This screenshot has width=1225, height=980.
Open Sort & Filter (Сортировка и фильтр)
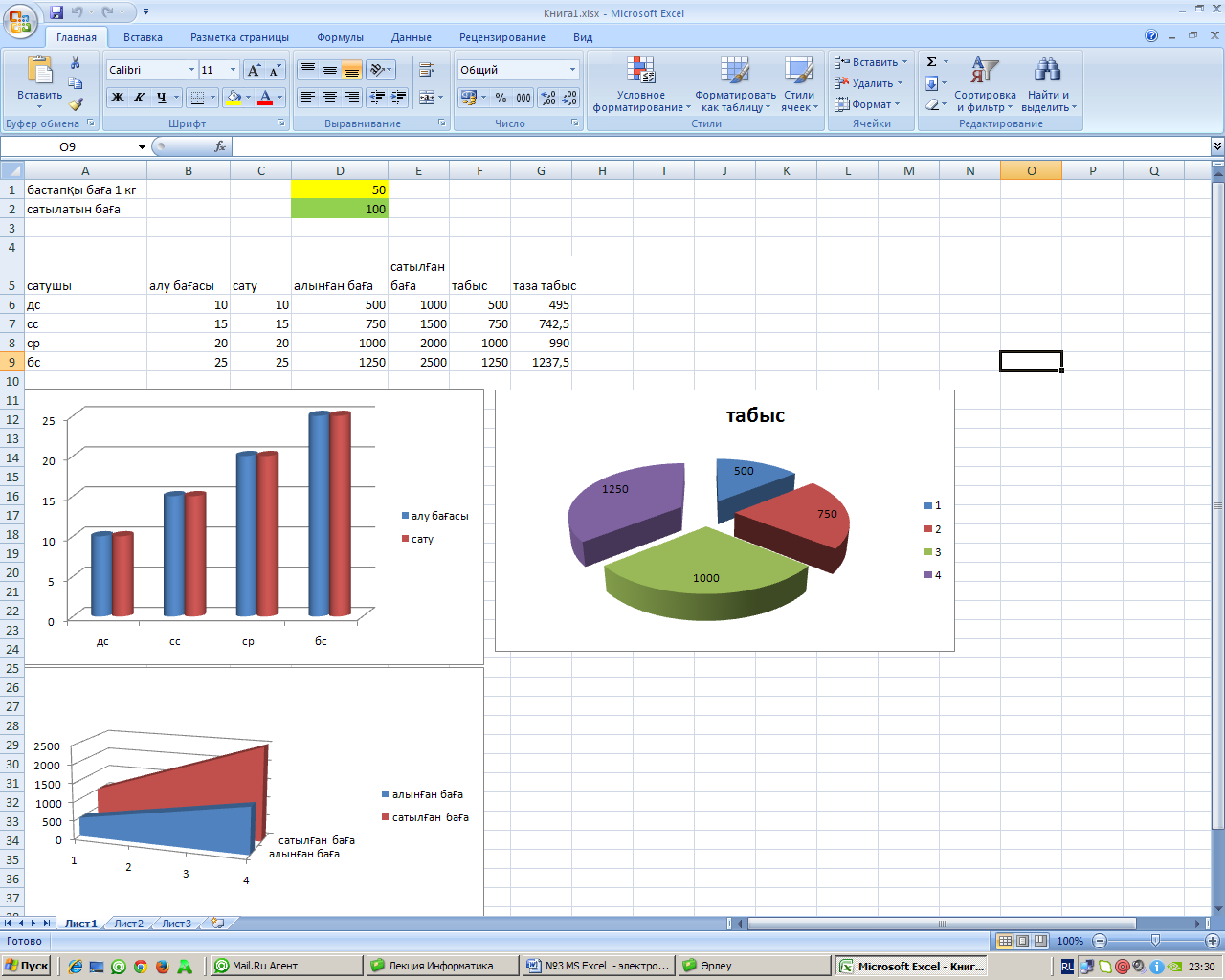click(985, 84)
